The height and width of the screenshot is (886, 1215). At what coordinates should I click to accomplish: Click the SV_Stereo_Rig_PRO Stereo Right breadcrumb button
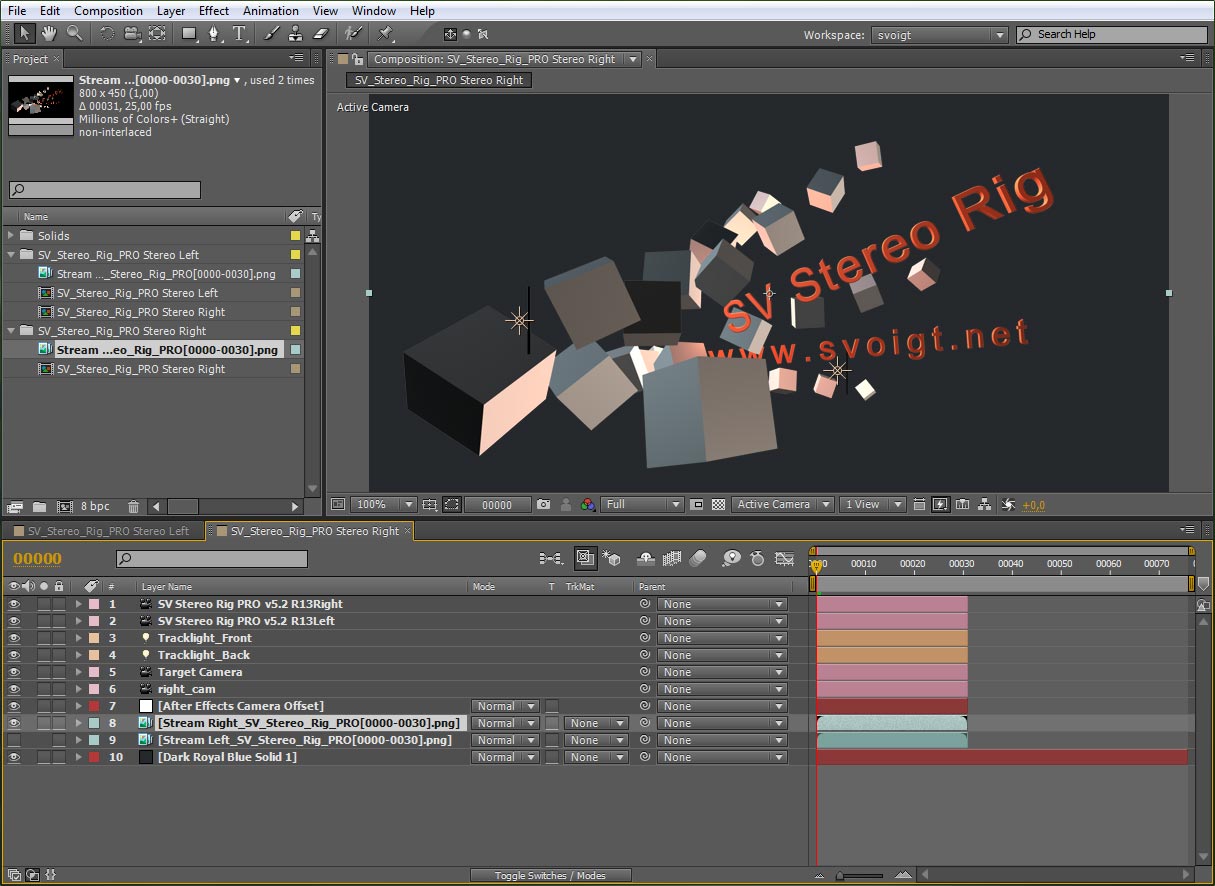click(439, 80)
